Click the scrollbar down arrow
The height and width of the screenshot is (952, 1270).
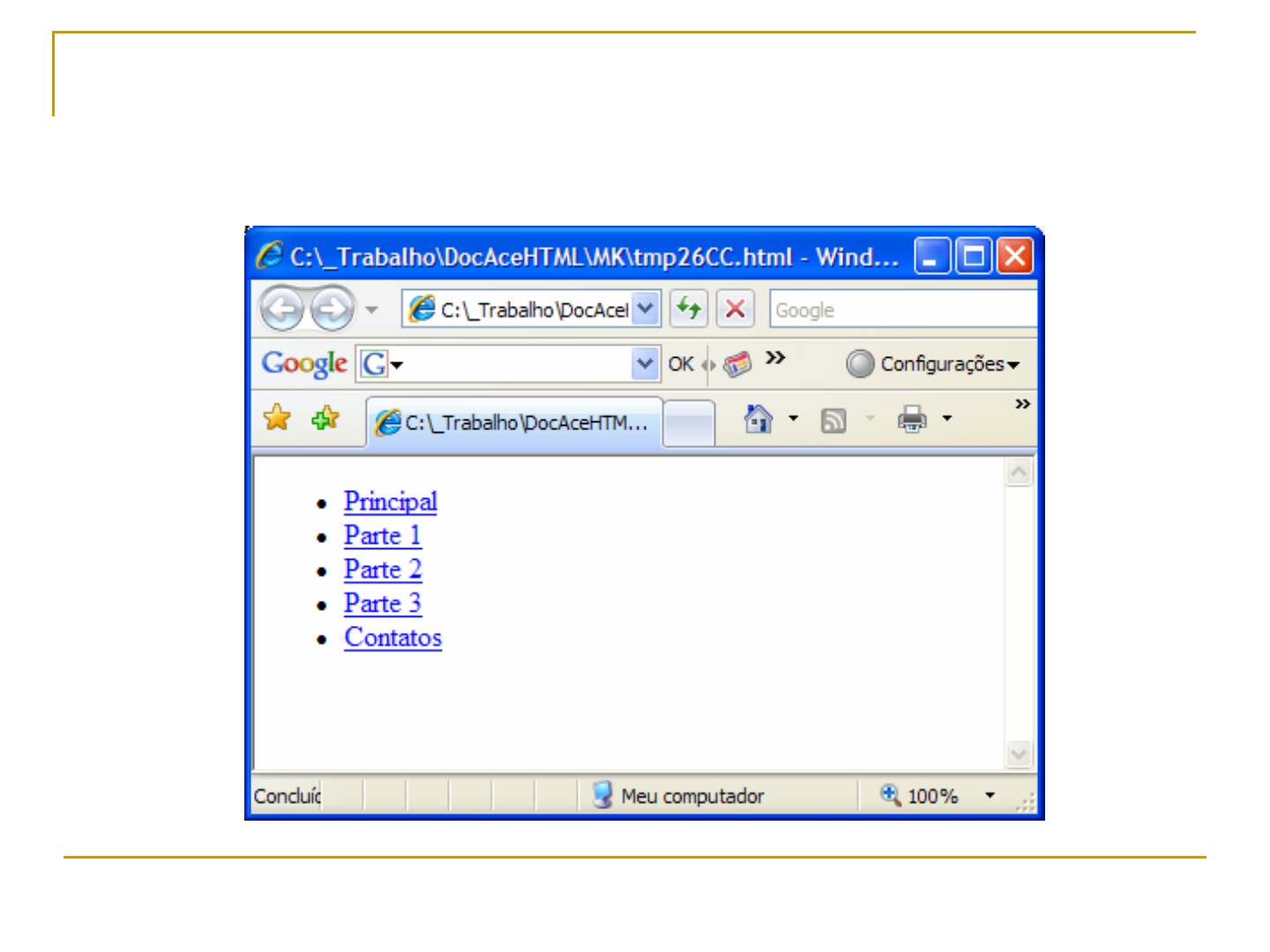pyautogui.click(x=1019, y=754)
